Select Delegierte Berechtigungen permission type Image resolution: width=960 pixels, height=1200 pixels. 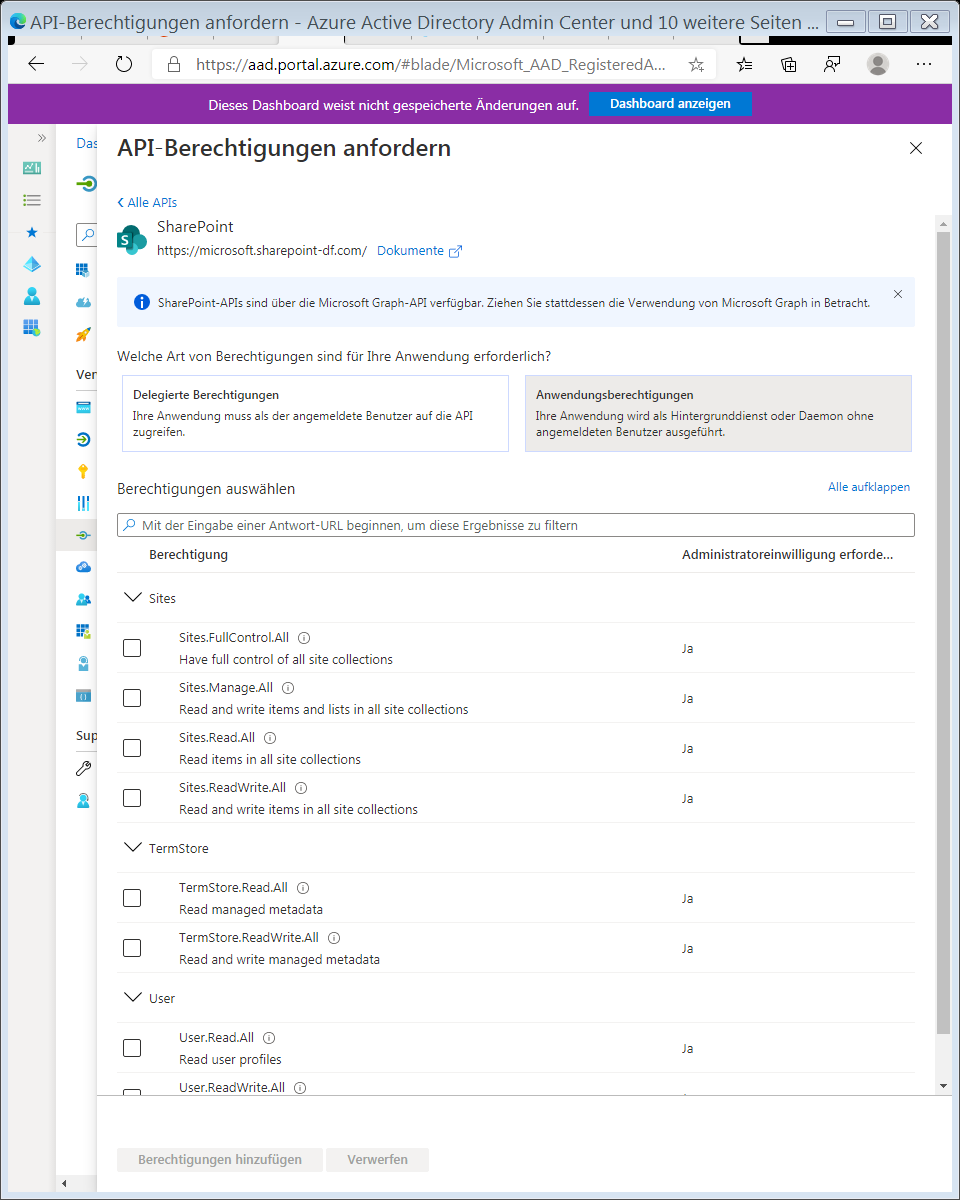(313, 413)
